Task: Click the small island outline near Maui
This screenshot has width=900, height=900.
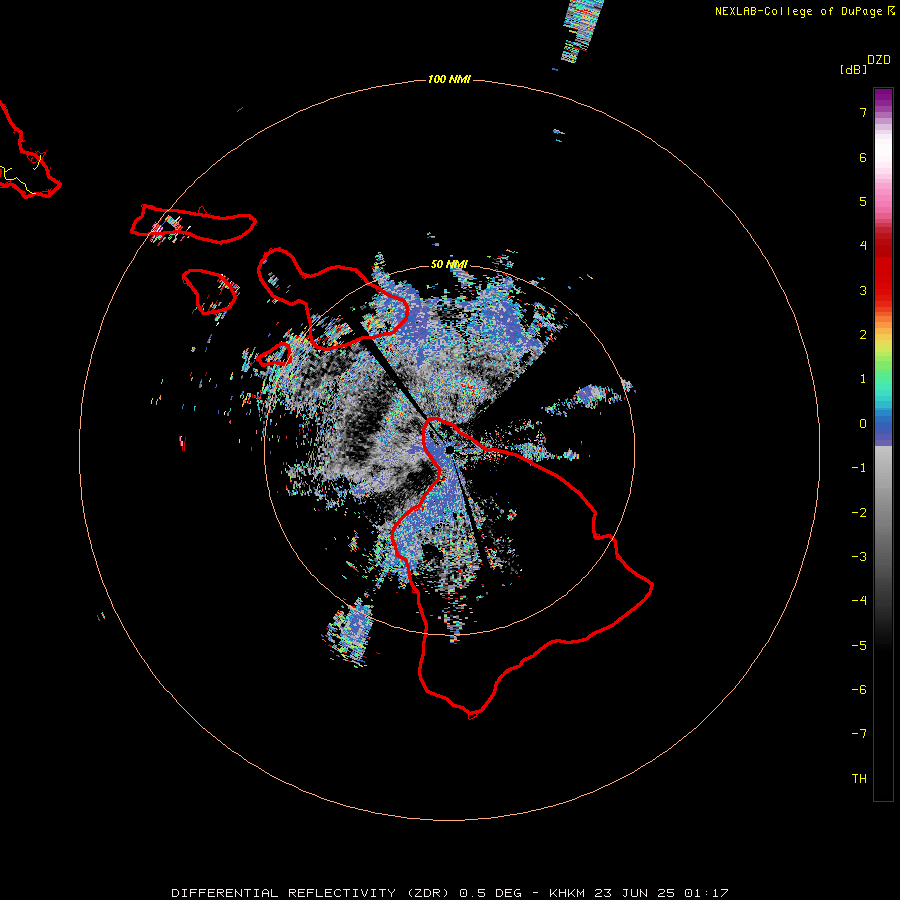Action: 274,354
